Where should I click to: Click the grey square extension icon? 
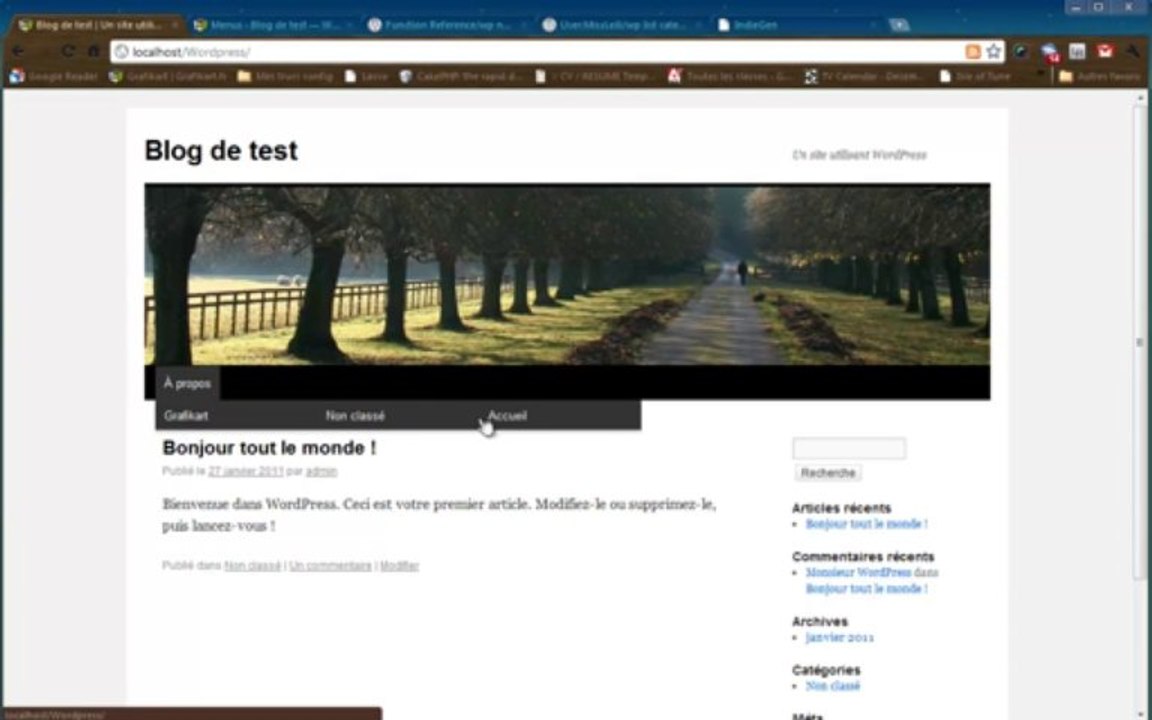[1077, 51]
